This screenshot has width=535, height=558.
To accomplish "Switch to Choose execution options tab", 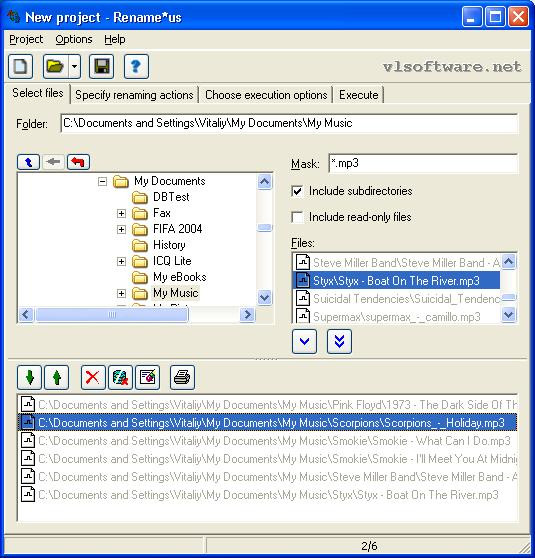I will point(266,95).
